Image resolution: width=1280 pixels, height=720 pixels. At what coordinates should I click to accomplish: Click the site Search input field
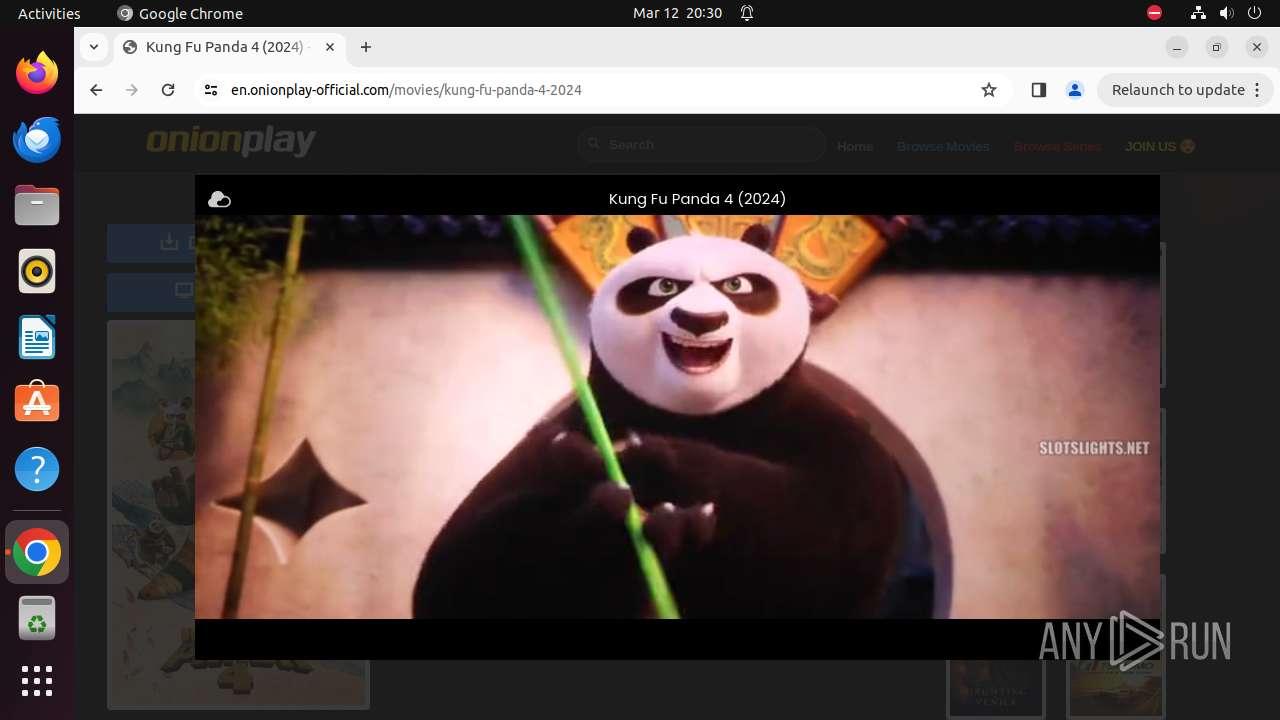point(702,145)
